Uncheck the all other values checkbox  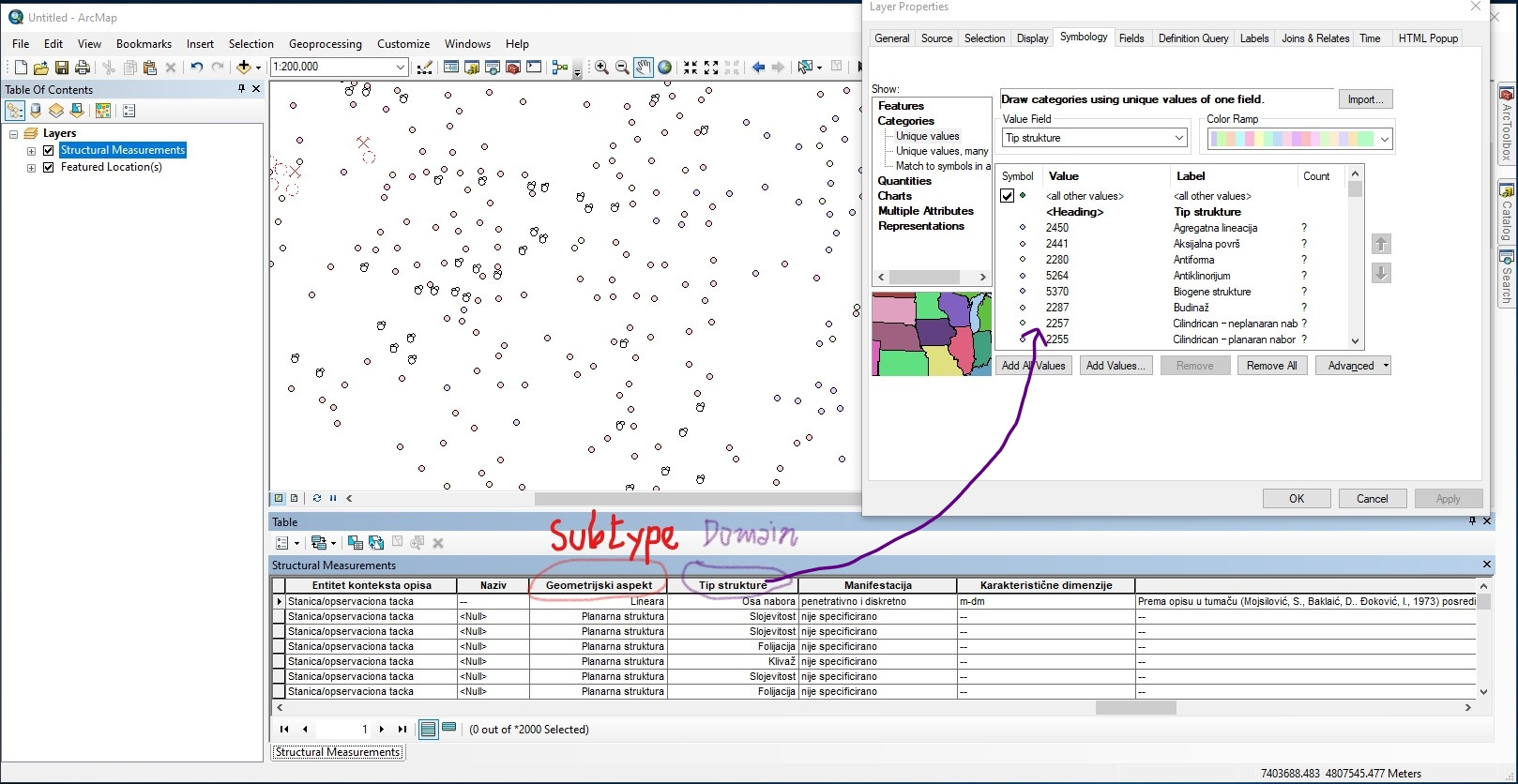[1007, 196]
